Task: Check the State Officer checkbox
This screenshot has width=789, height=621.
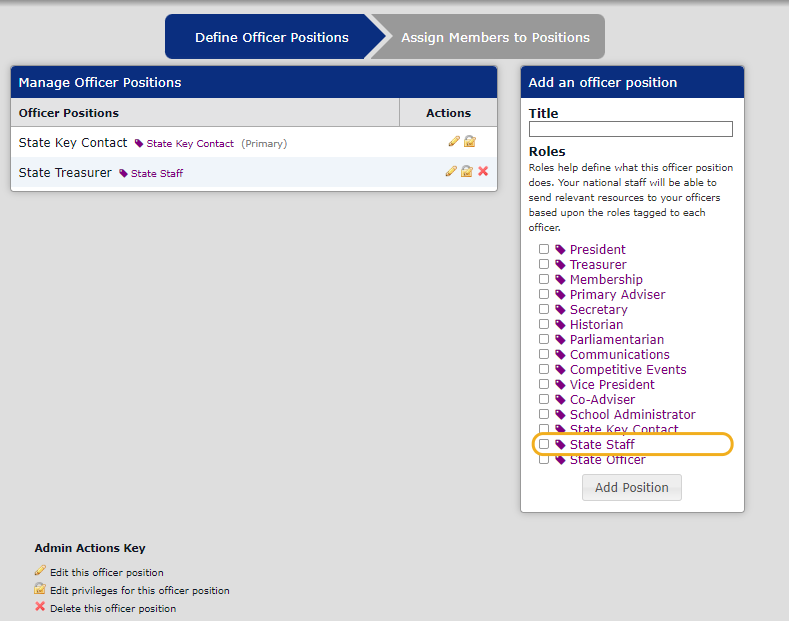Action: point(544,459)
